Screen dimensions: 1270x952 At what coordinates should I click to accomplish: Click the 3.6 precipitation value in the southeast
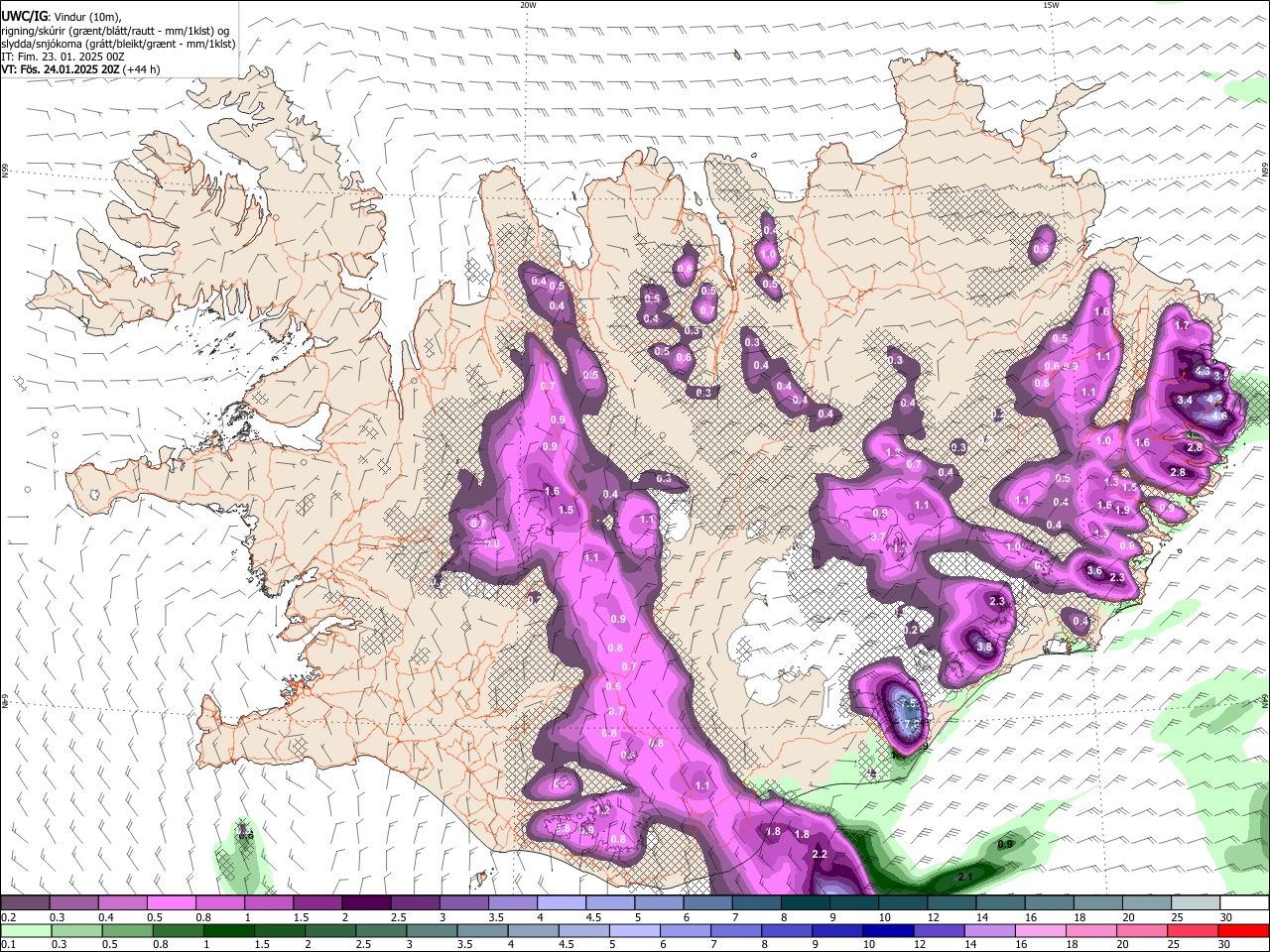point(1094,571)
